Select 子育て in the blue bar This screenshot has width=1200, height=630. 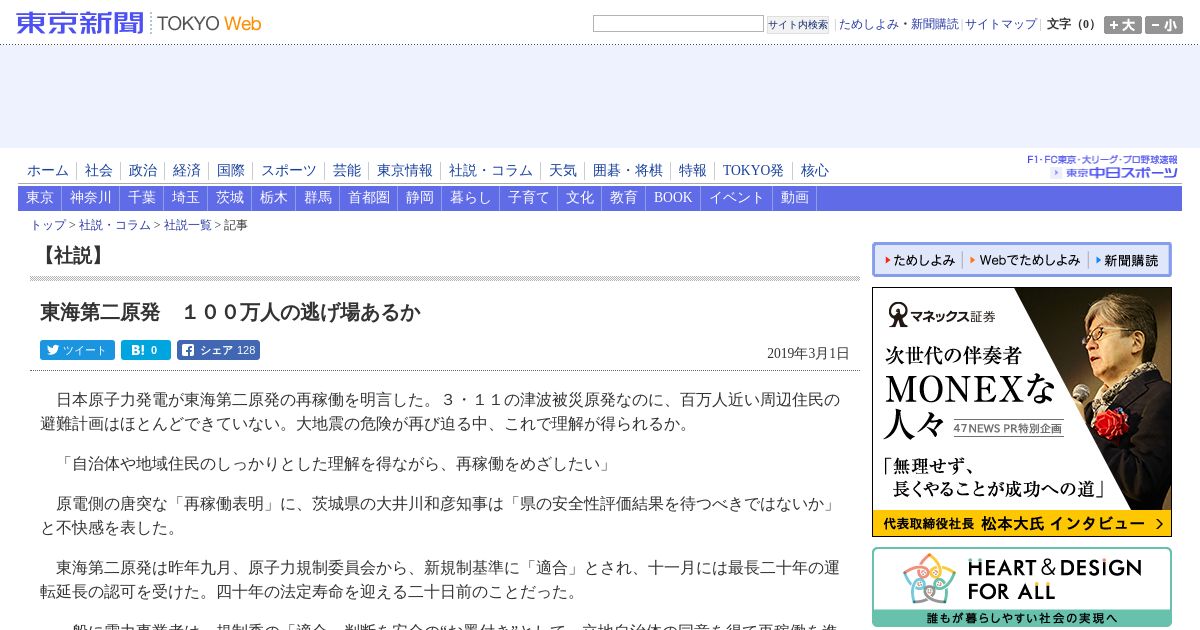[x=529, y=198]
